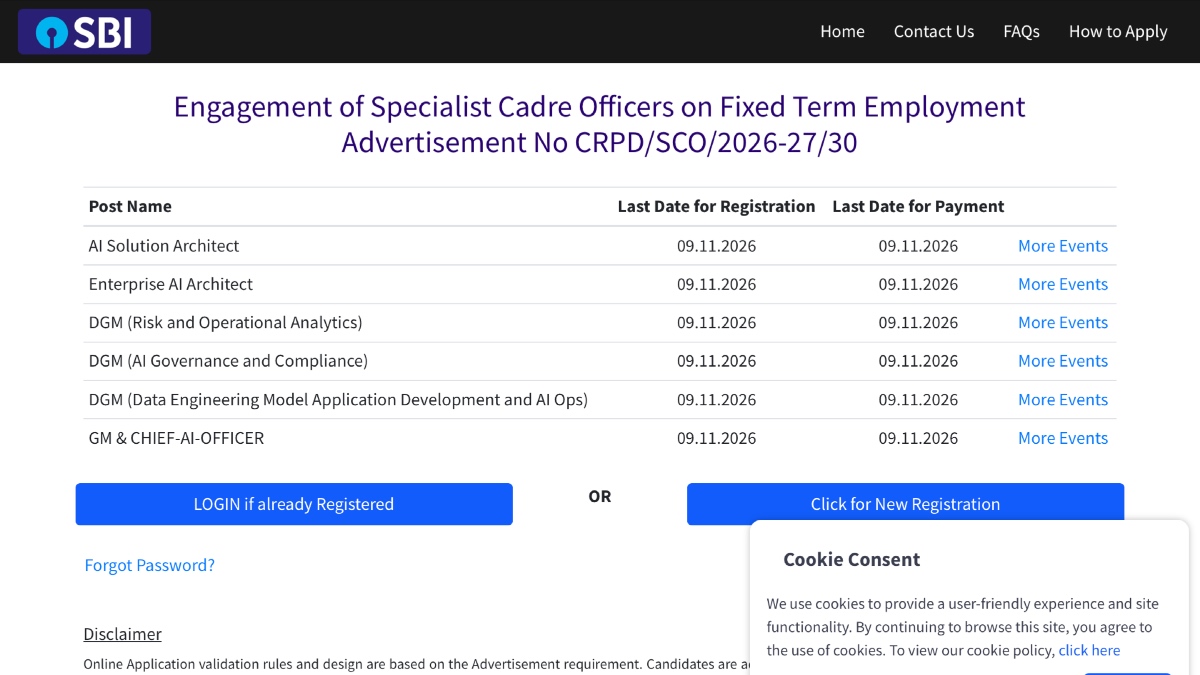
Task: Open More Events for DGM AI Governance and Compliance
Action: click(1063, 361)
